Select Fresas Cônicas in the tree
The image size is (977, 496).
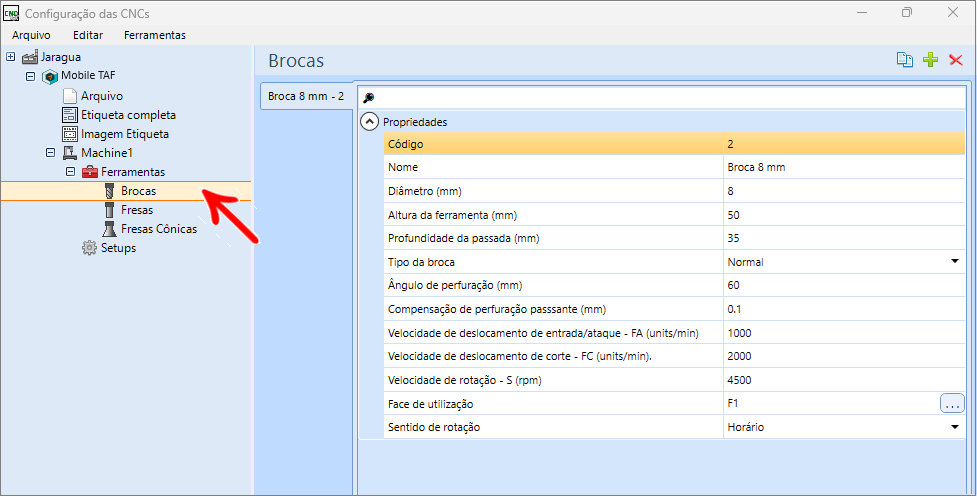tap(159, 229)
